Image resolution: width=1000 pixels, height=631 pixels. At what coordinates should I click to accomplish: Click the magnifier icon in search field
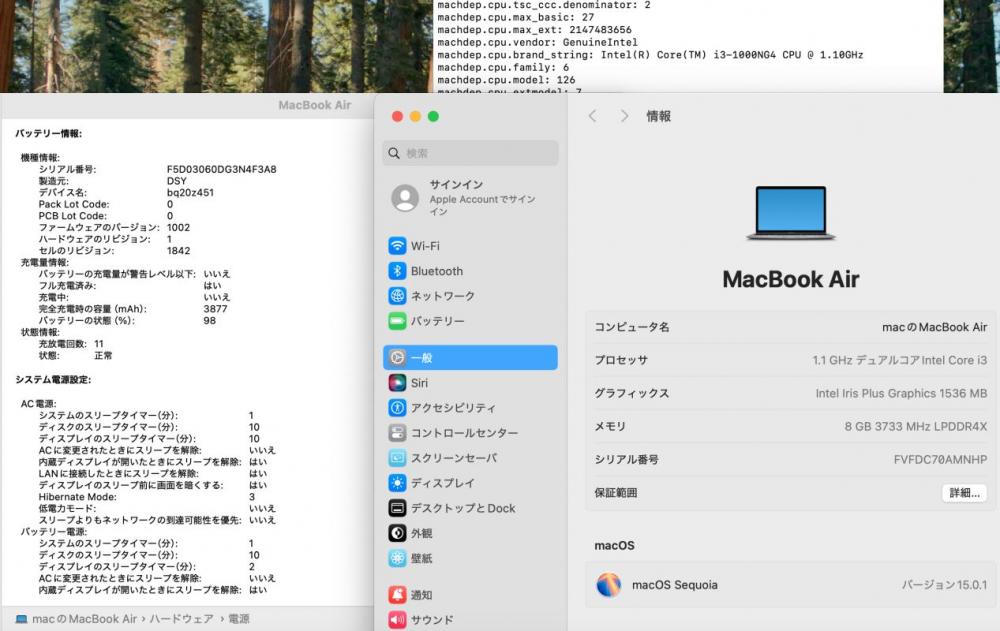(394, 153)
